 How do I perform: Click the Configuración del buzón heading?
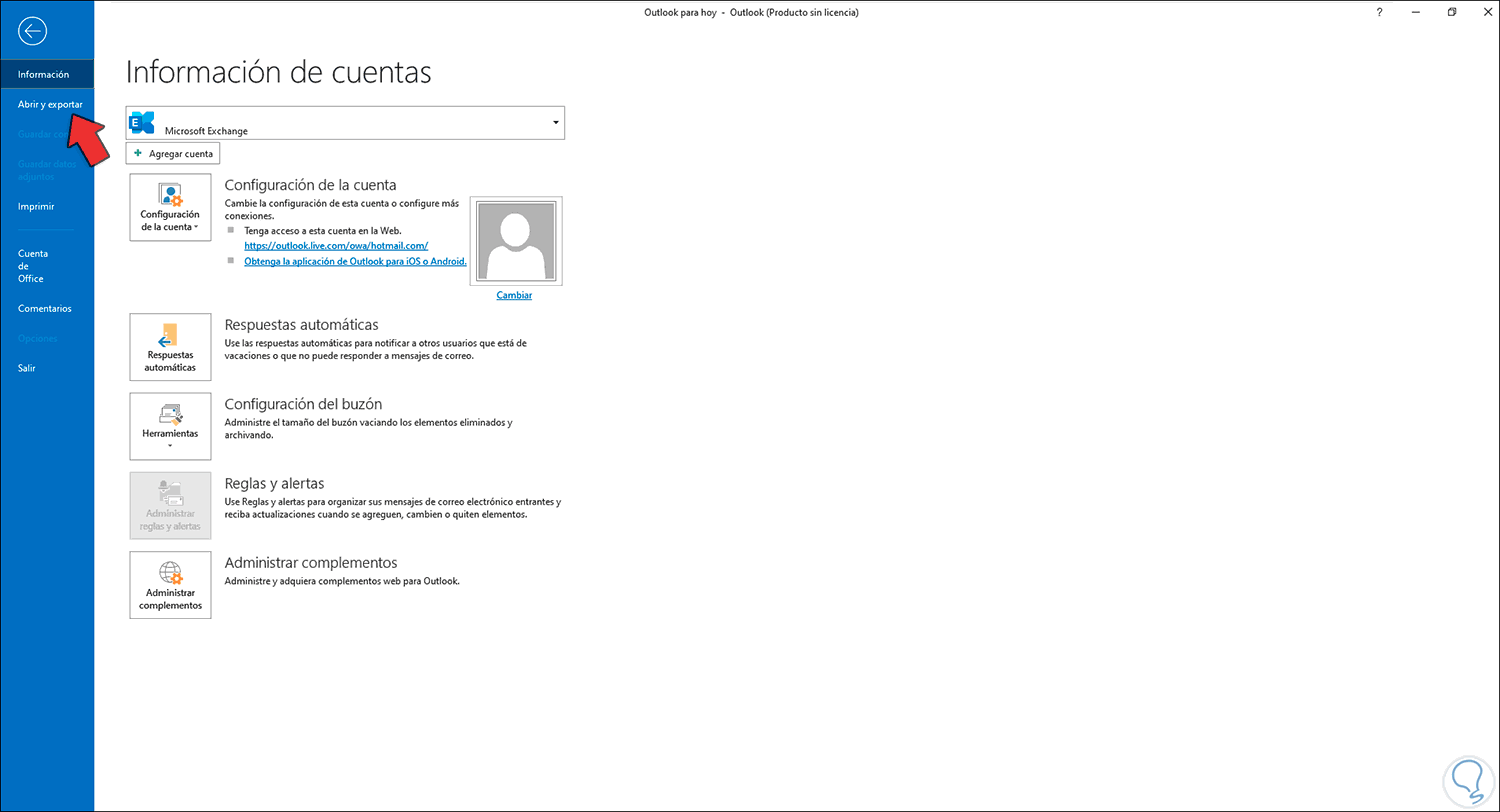304,404
